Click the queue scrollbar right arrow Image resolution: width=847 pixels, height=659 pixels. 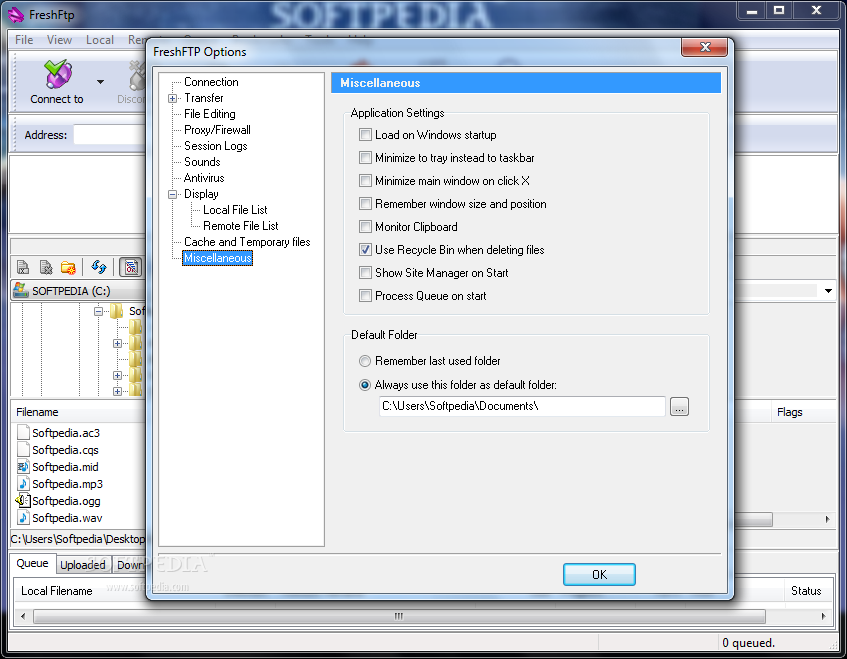pyautogui.click(x=823, y=616)
